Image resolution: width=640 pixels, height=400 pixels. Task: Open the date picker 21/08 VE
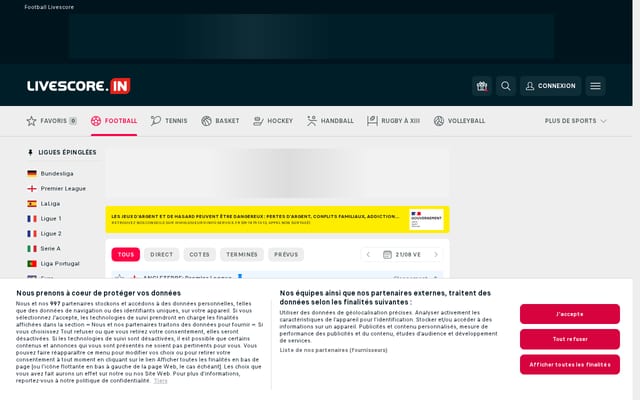(x=402, y=255)
